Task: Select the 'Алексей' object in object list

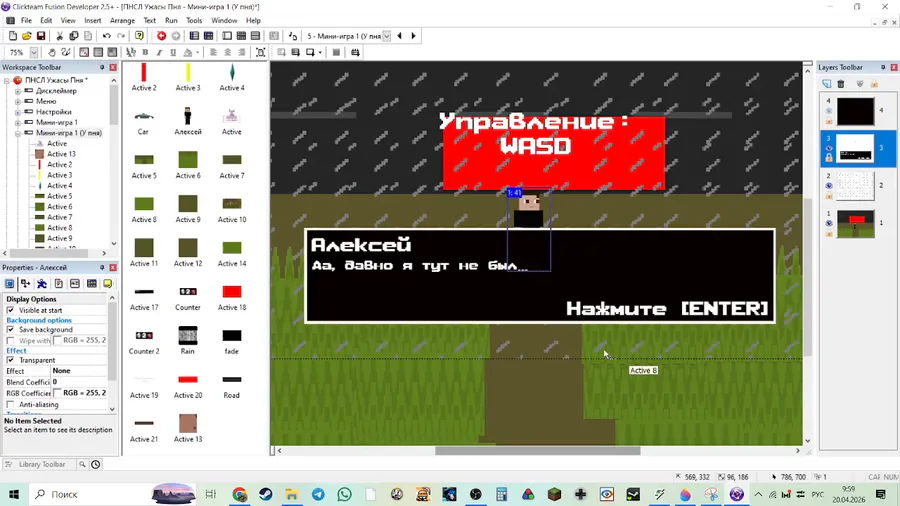Action: pyautogui.click(x=188, y=121)
